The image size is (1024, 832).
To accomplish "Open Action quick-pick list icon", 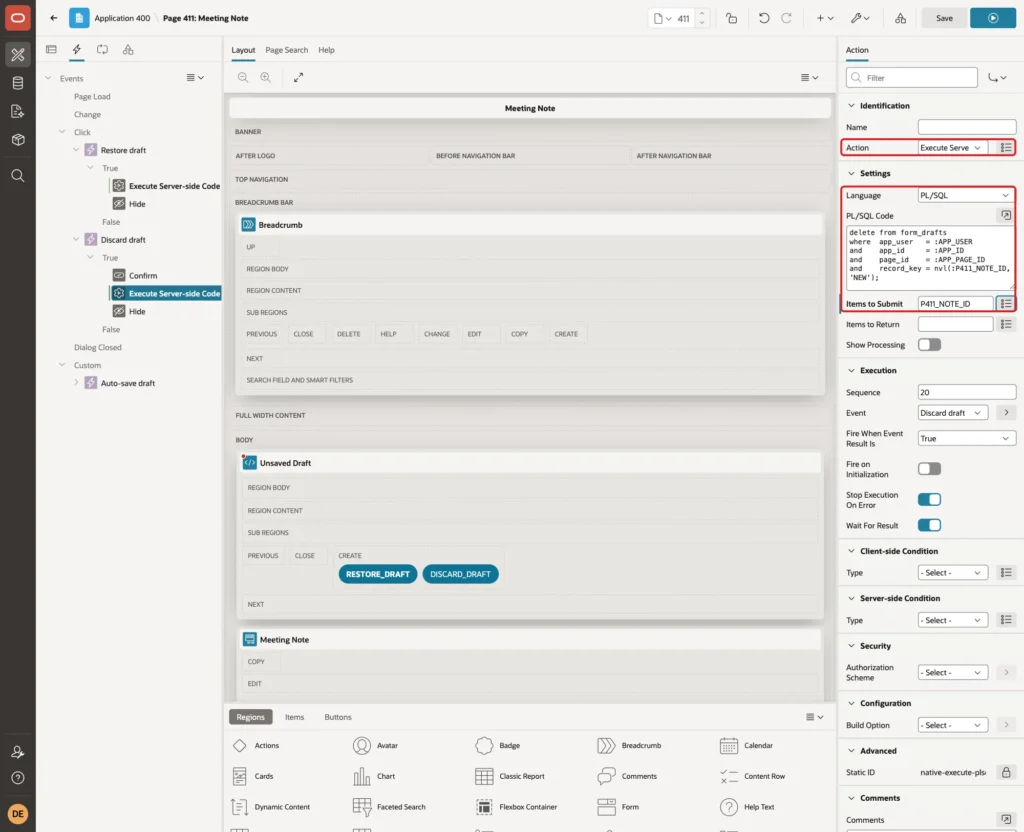I will point(1006,148).
